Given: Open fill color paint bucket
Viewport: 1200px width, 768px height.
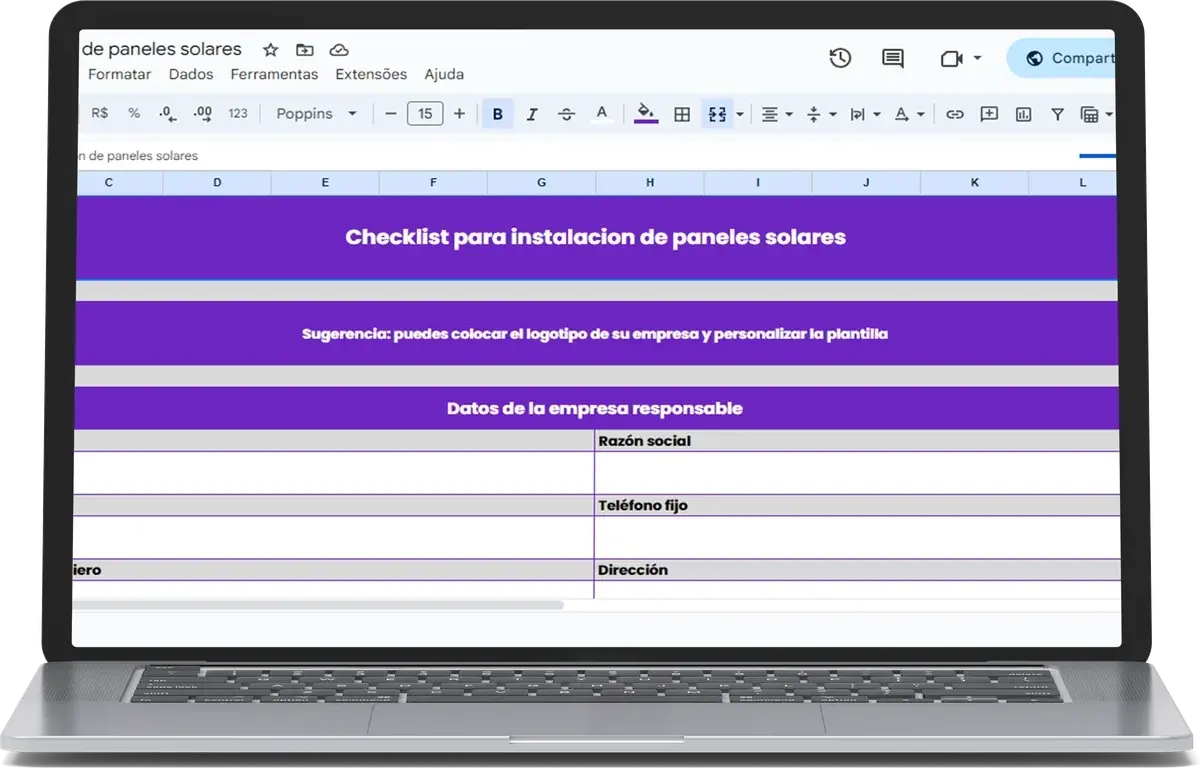Looking at the screenshot, I should [646, 114].
